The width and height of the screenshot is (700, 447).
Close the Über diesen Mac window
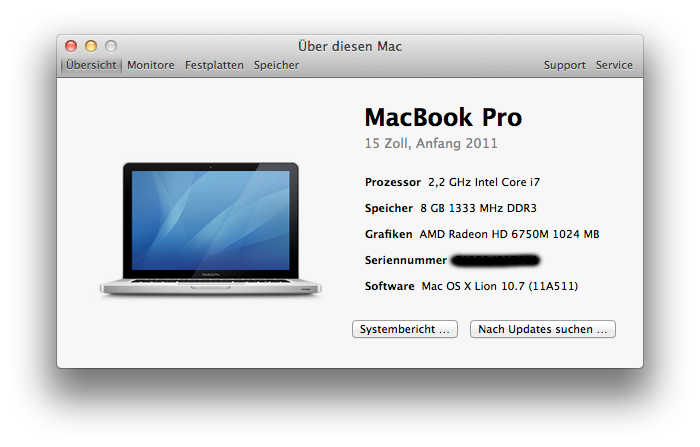71,46
